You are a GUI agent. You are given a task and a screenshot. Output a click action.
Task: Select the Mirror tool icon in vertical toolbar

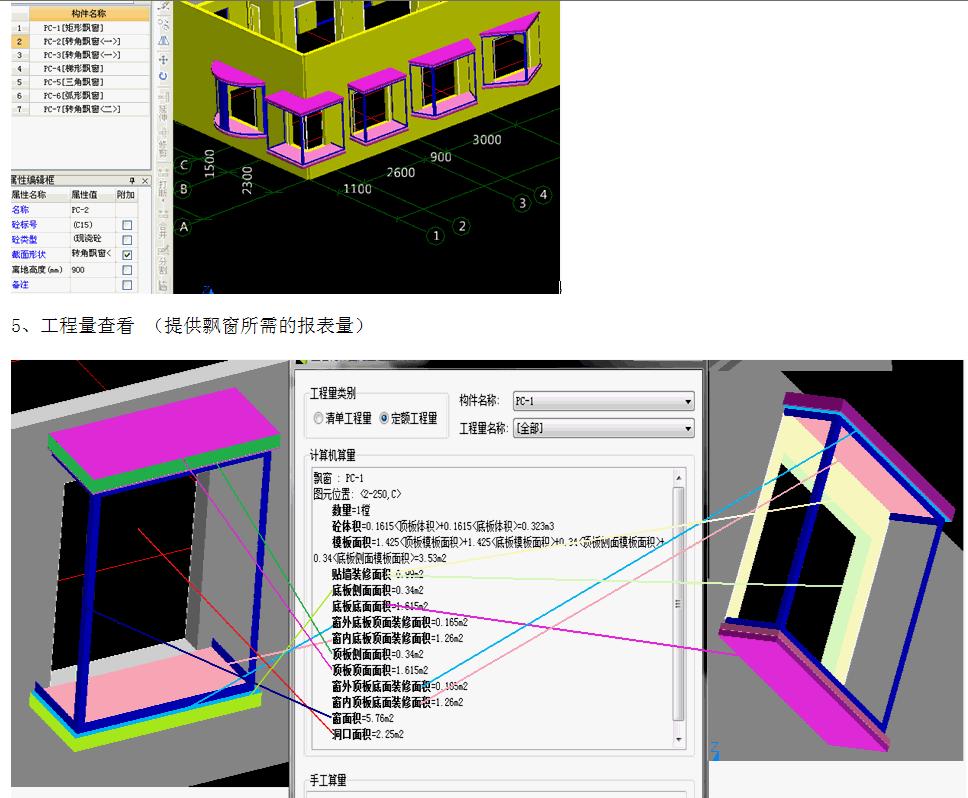[163, 41]
